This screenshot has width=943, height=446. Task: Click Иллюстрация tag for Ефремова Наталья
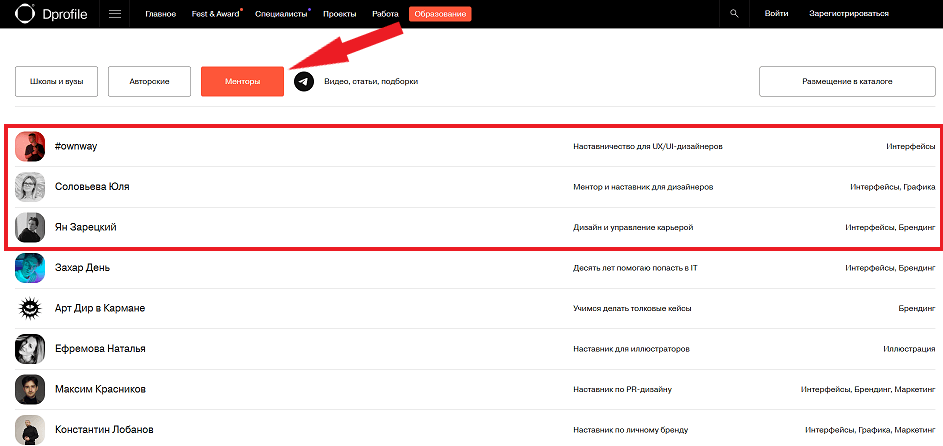click(909, 349)
